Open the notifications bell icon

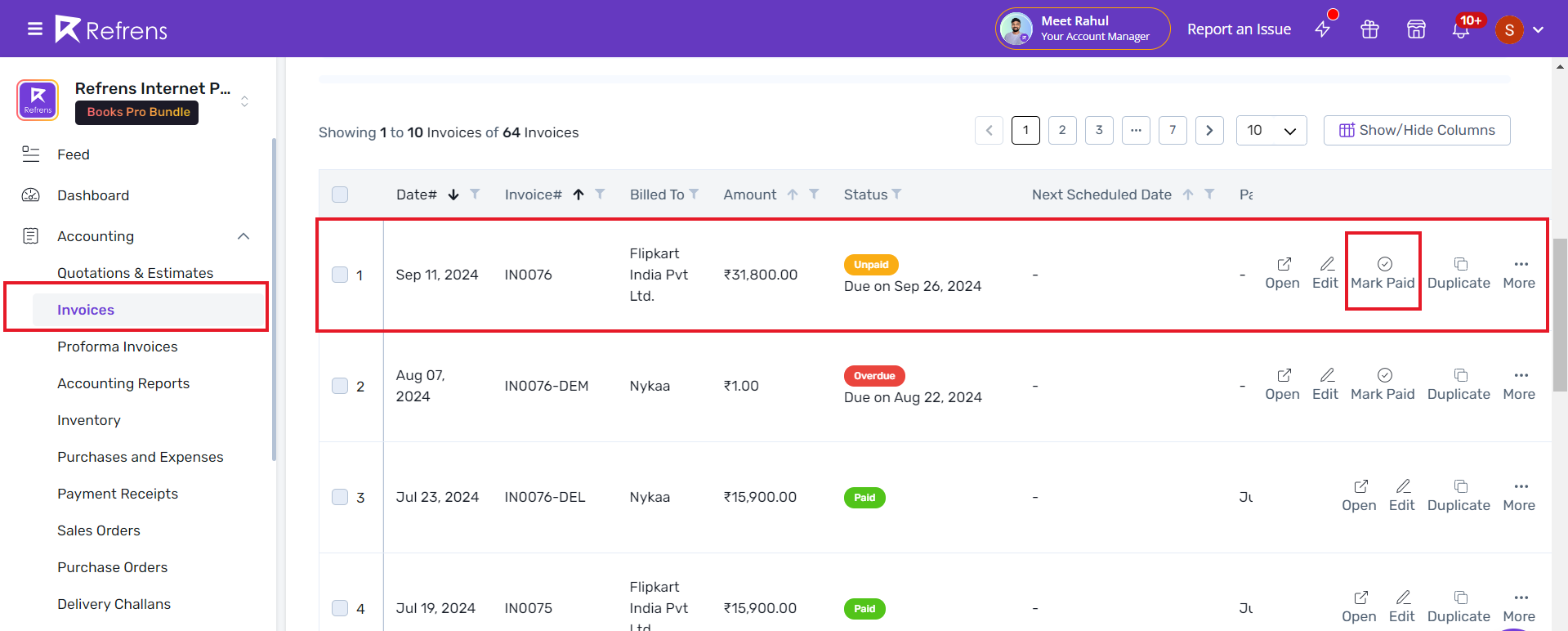point(1461,29)
